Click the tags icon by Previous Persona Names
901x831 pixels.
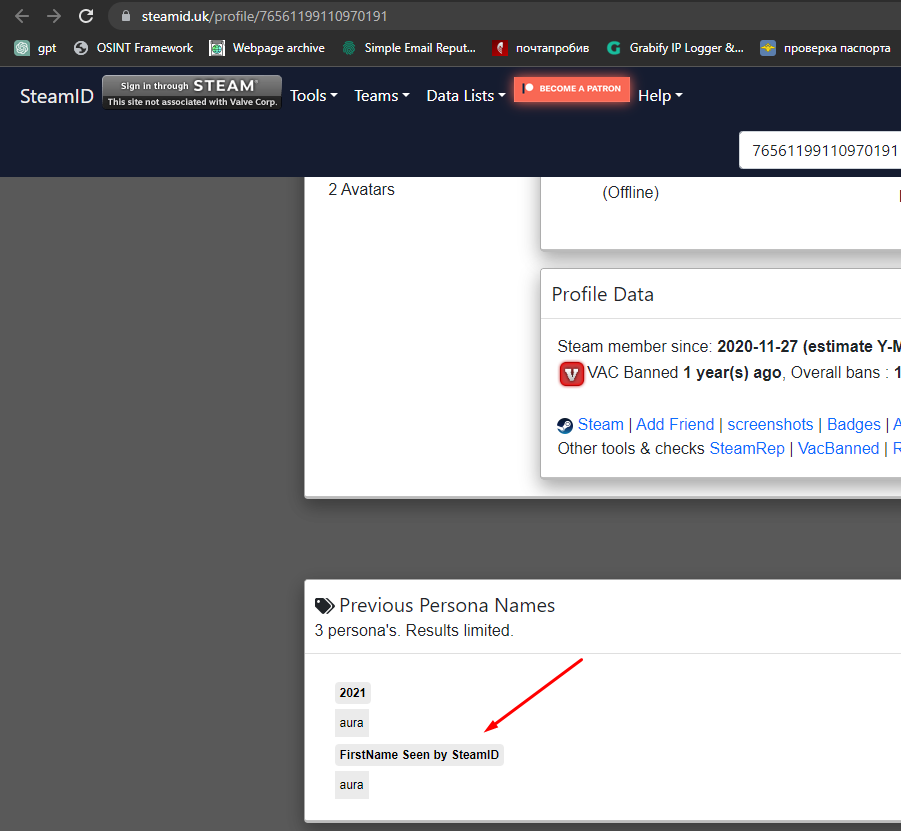(325, 606)
